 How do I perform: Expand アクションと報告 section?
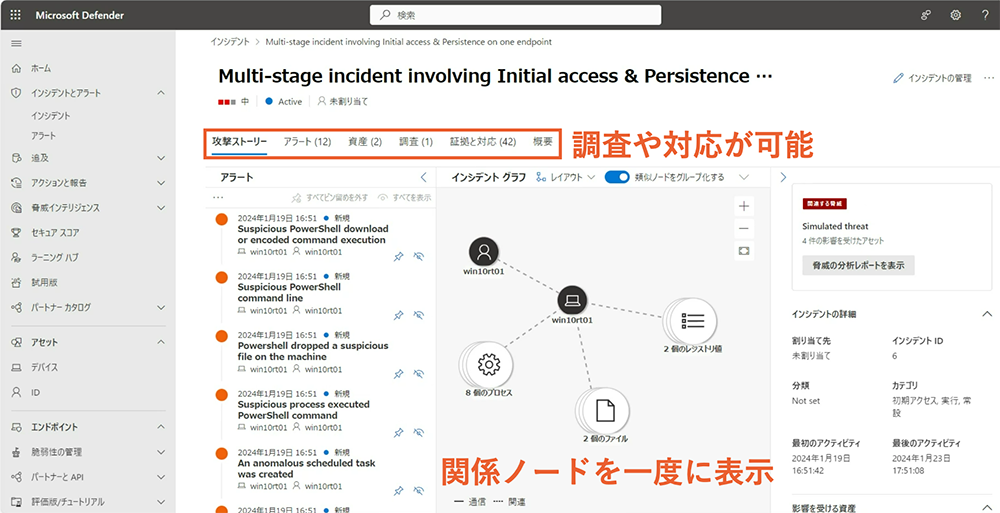click(x=161, y=183)
